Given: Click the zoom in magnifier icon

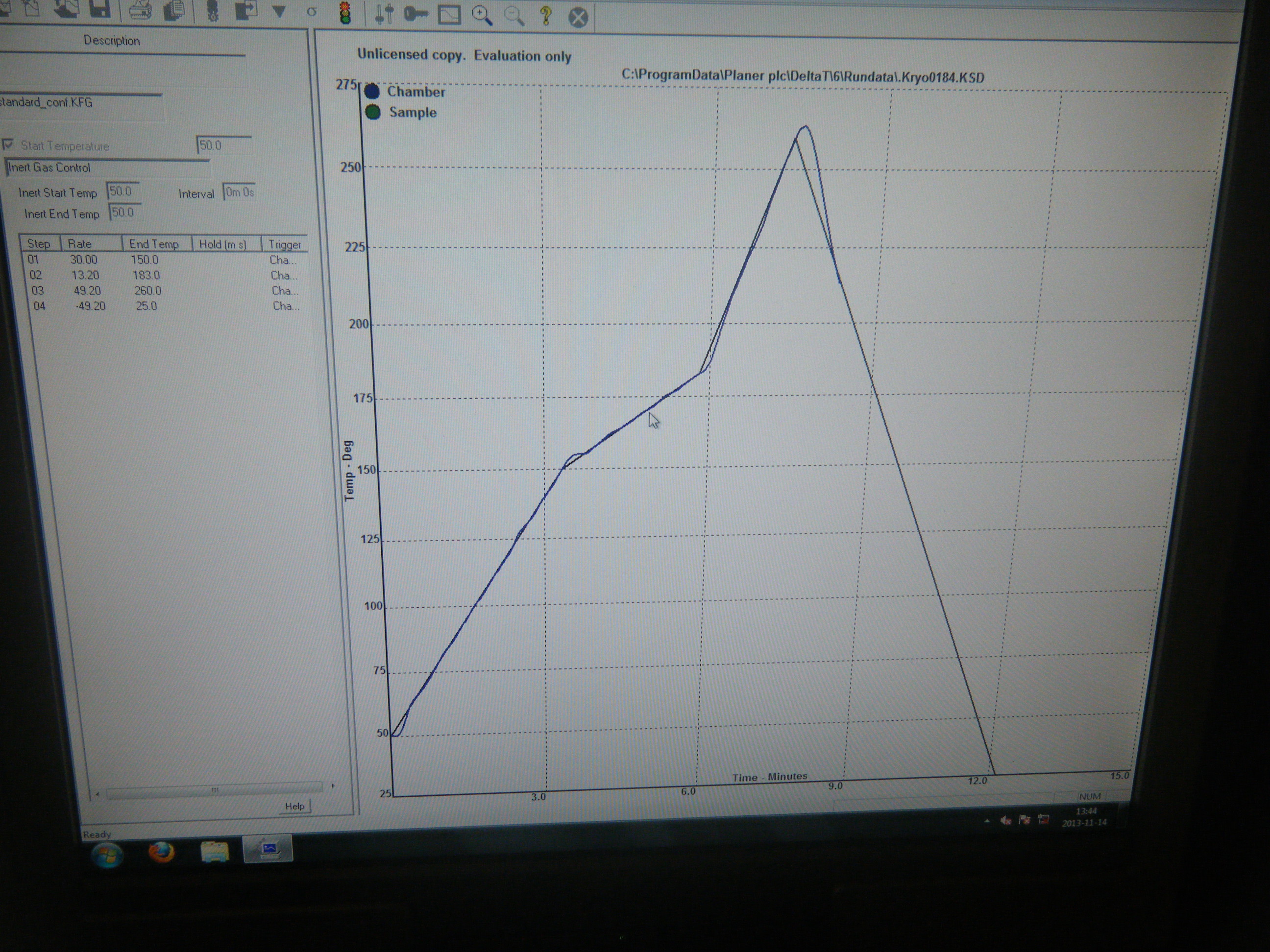Looking at the screenshot, I should coord(482,16).
